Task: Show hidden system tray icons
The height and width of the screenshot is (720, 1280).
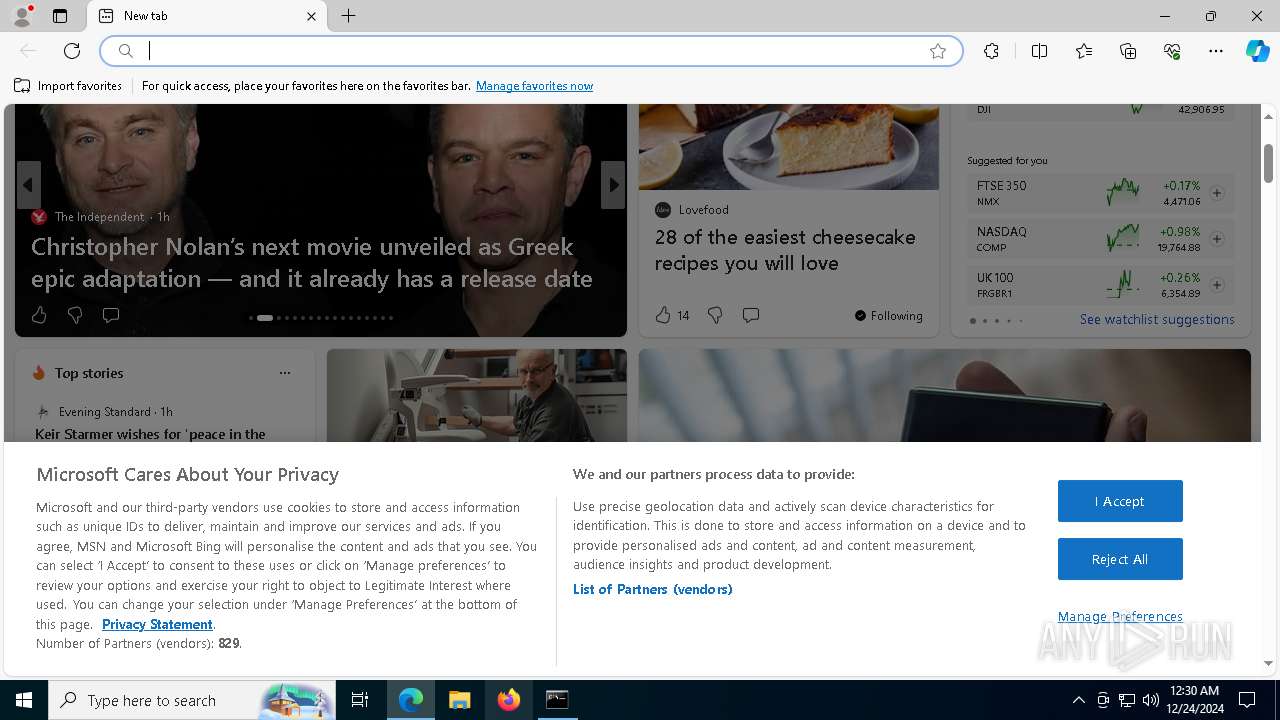Action: click(1078, 700)
